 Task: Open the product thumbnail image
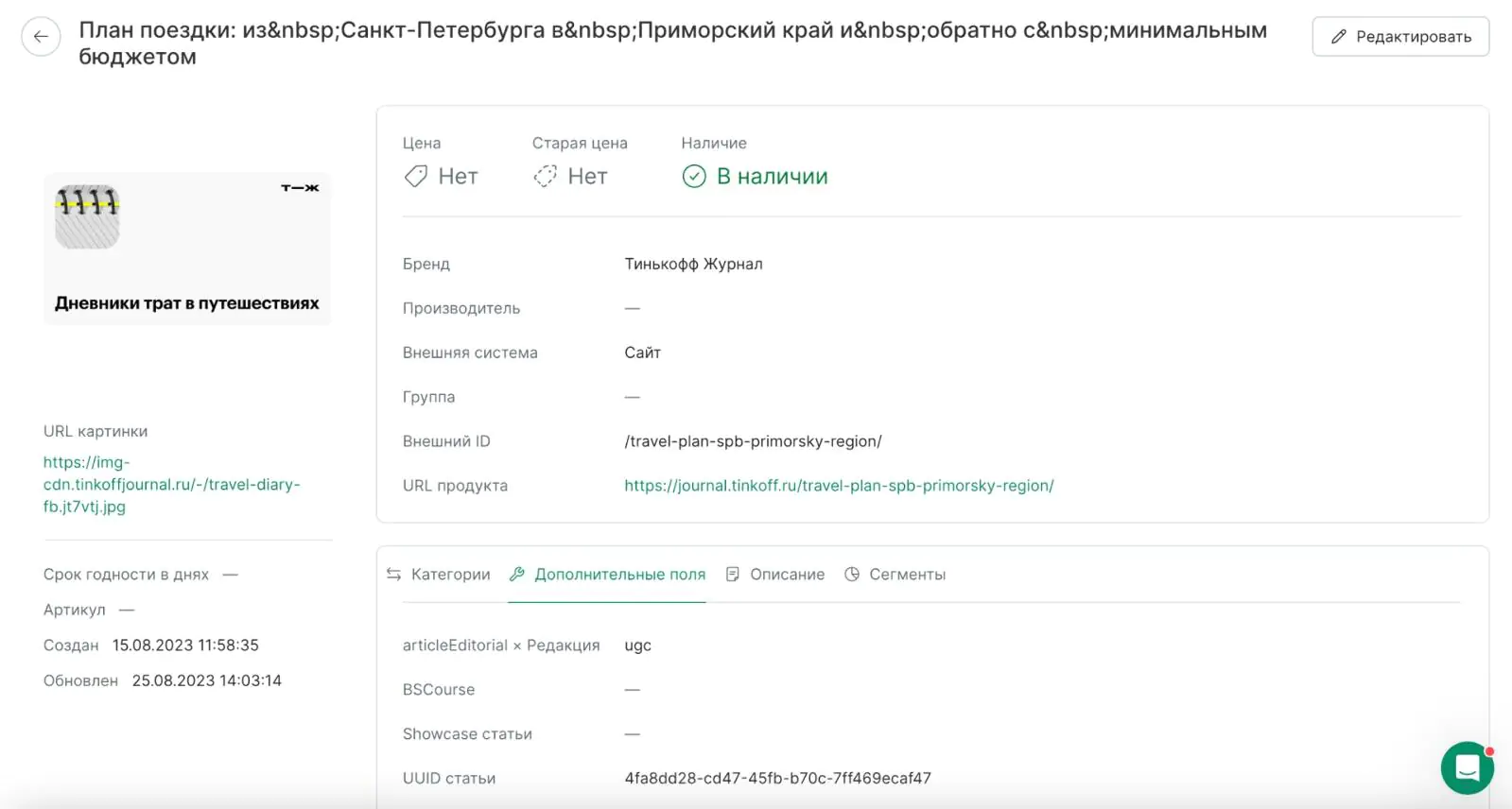[x=187, y=250]
